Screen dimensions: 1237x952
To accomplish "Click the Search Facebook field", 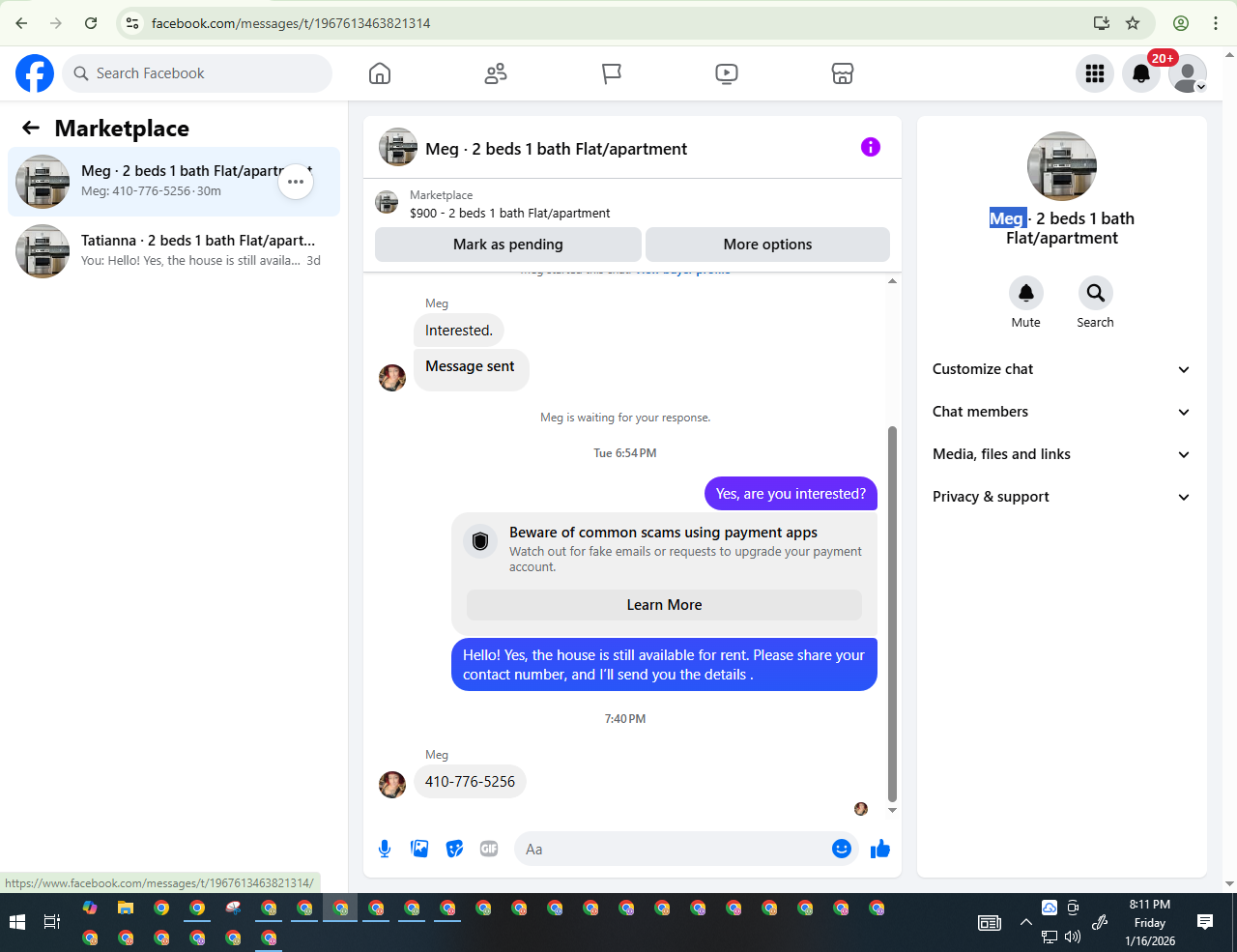I will [x=197, y=73].
